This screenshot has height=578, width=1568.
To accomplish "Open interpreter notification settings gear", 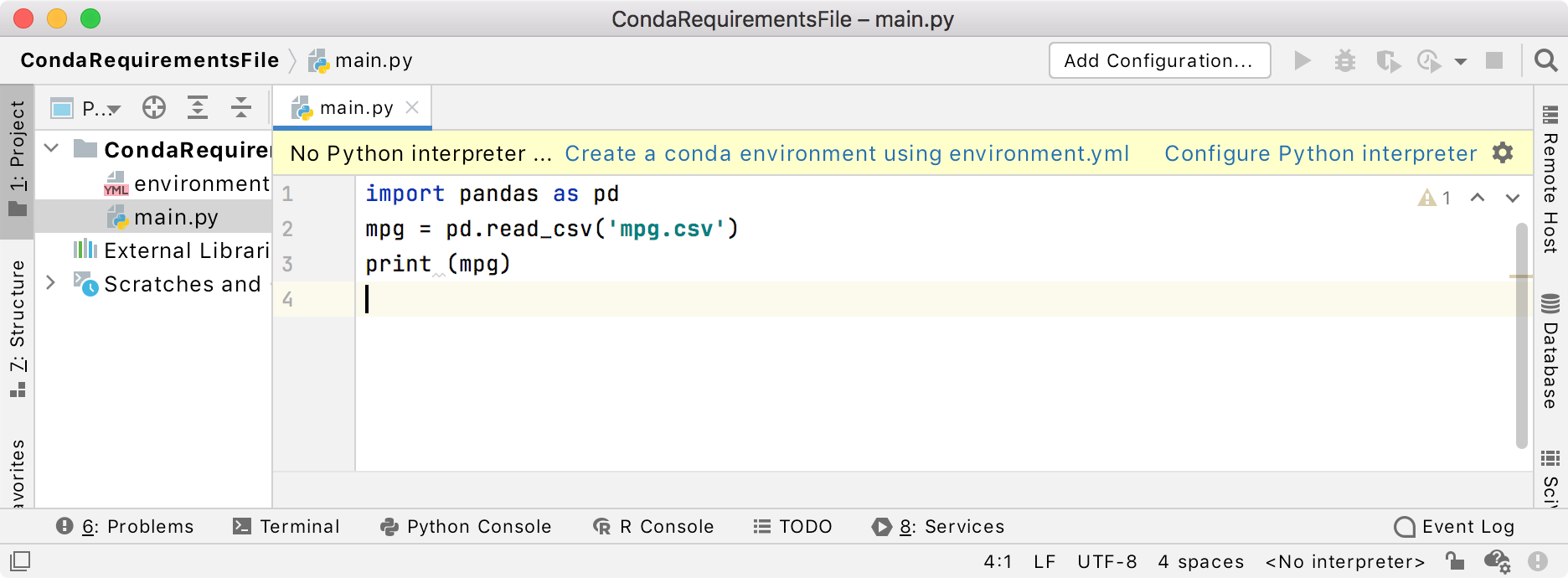I will [x=1503, y=153].
